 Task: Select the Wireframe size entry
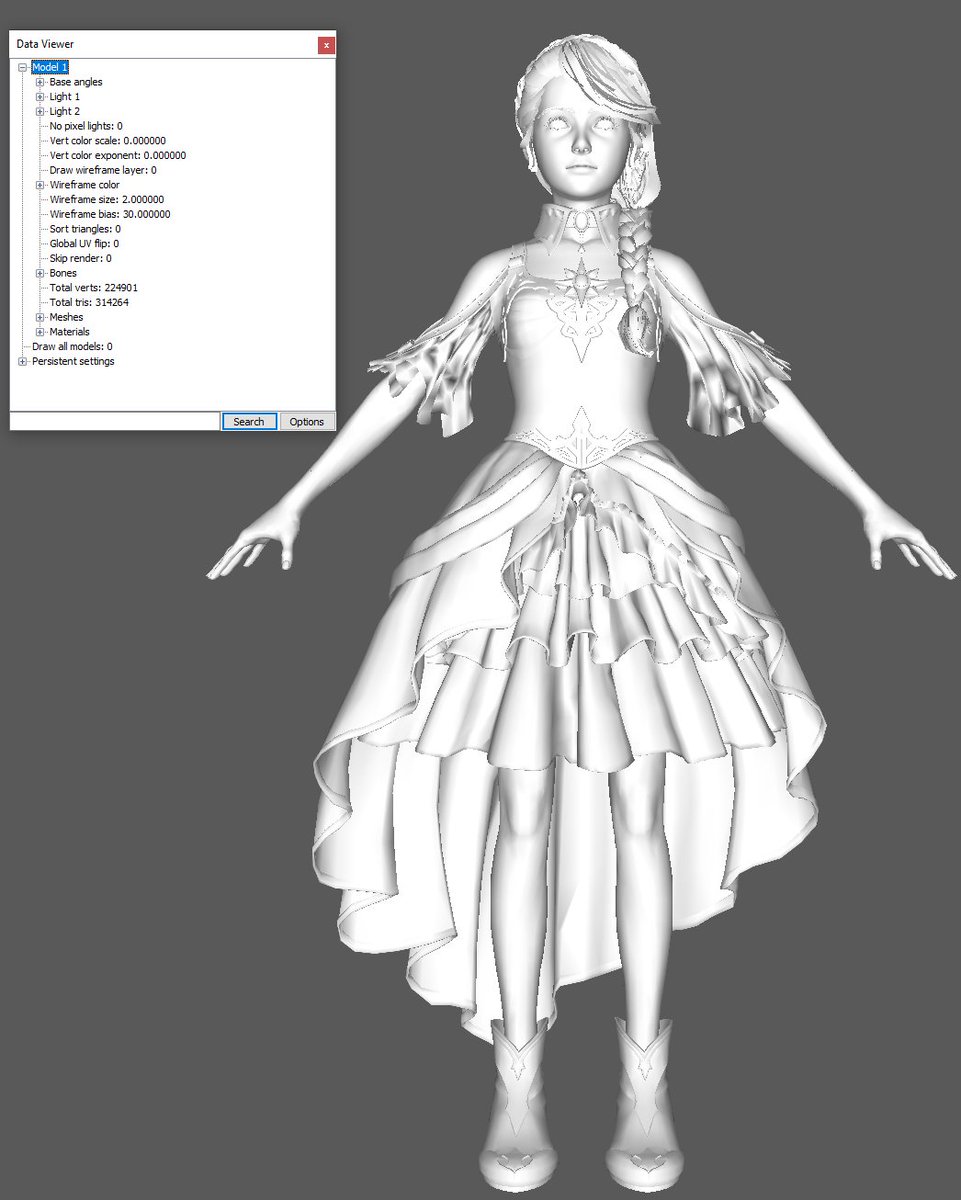coord(106,199)
